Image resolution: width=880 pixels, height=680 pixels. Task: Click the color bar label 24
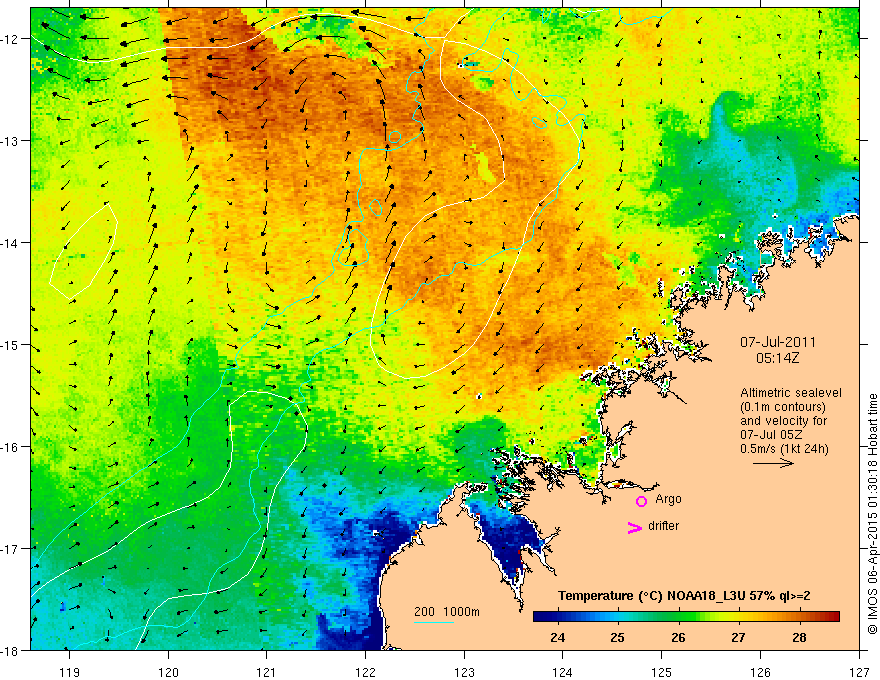(x=557, y=637)
